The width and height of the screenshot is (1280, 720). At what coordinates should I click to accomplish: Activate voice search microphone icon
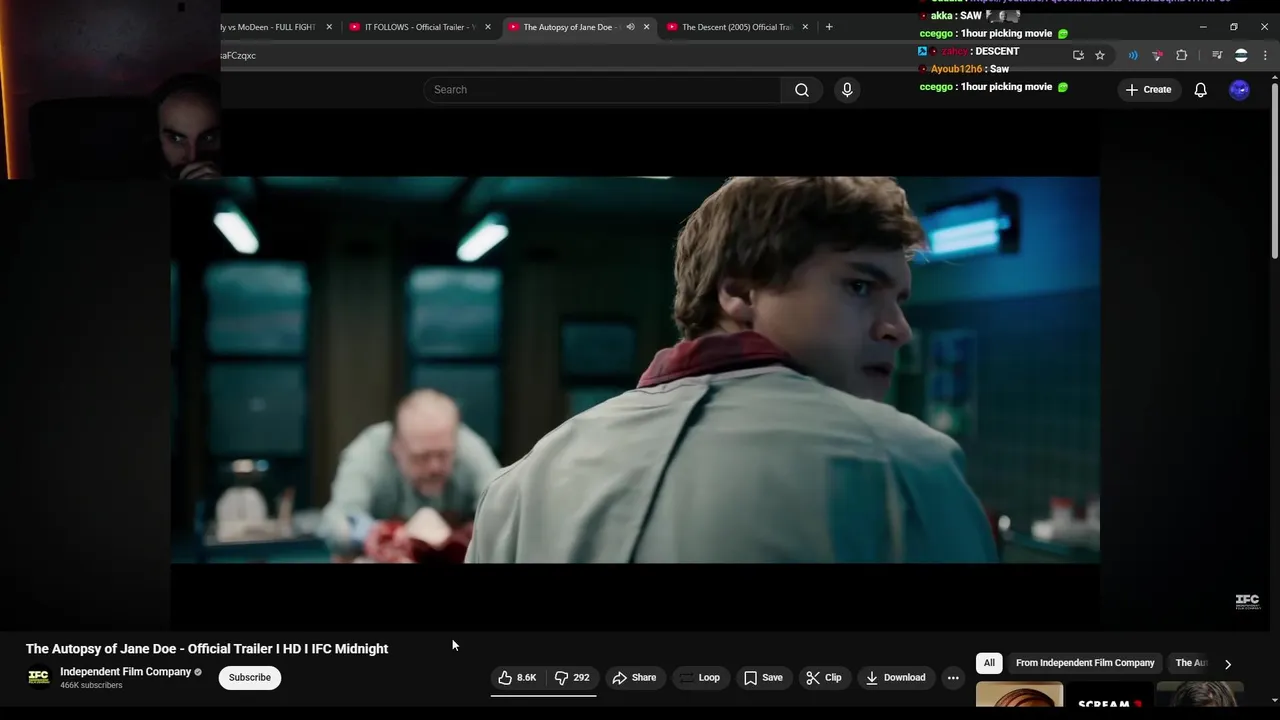(847, 90)
